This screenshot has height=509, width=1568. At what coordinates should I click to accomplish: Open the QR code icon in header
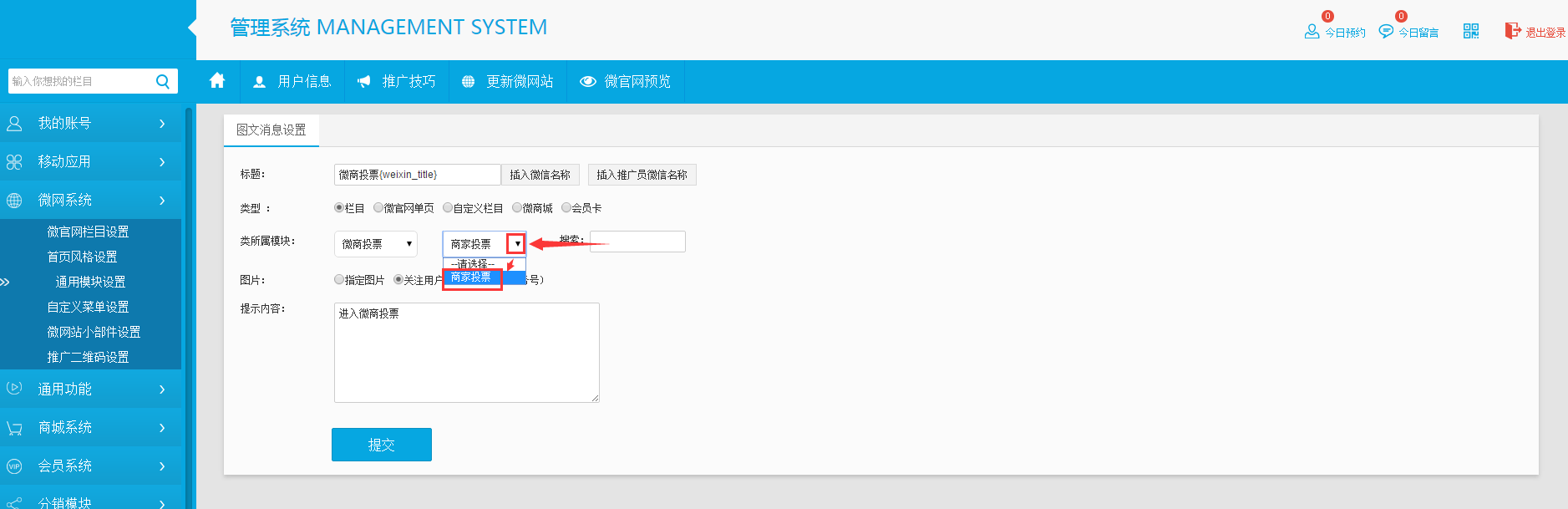click(x=1471, y=31)
